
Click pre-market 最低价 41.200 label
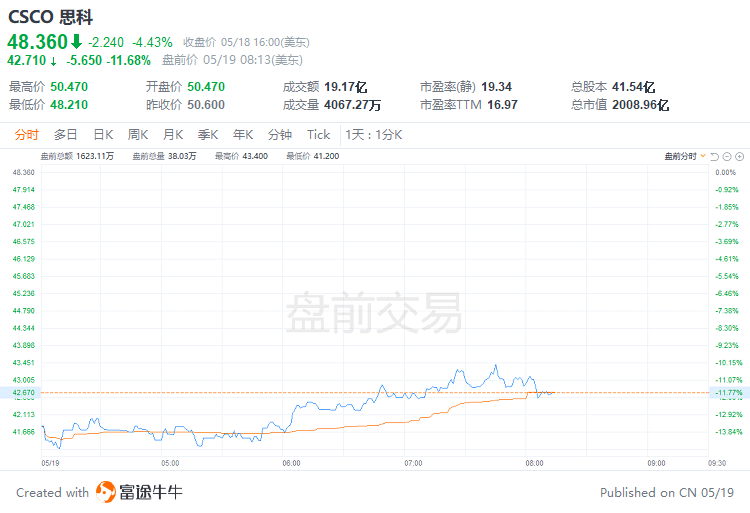pyautogui.click(x=312, y=156)
